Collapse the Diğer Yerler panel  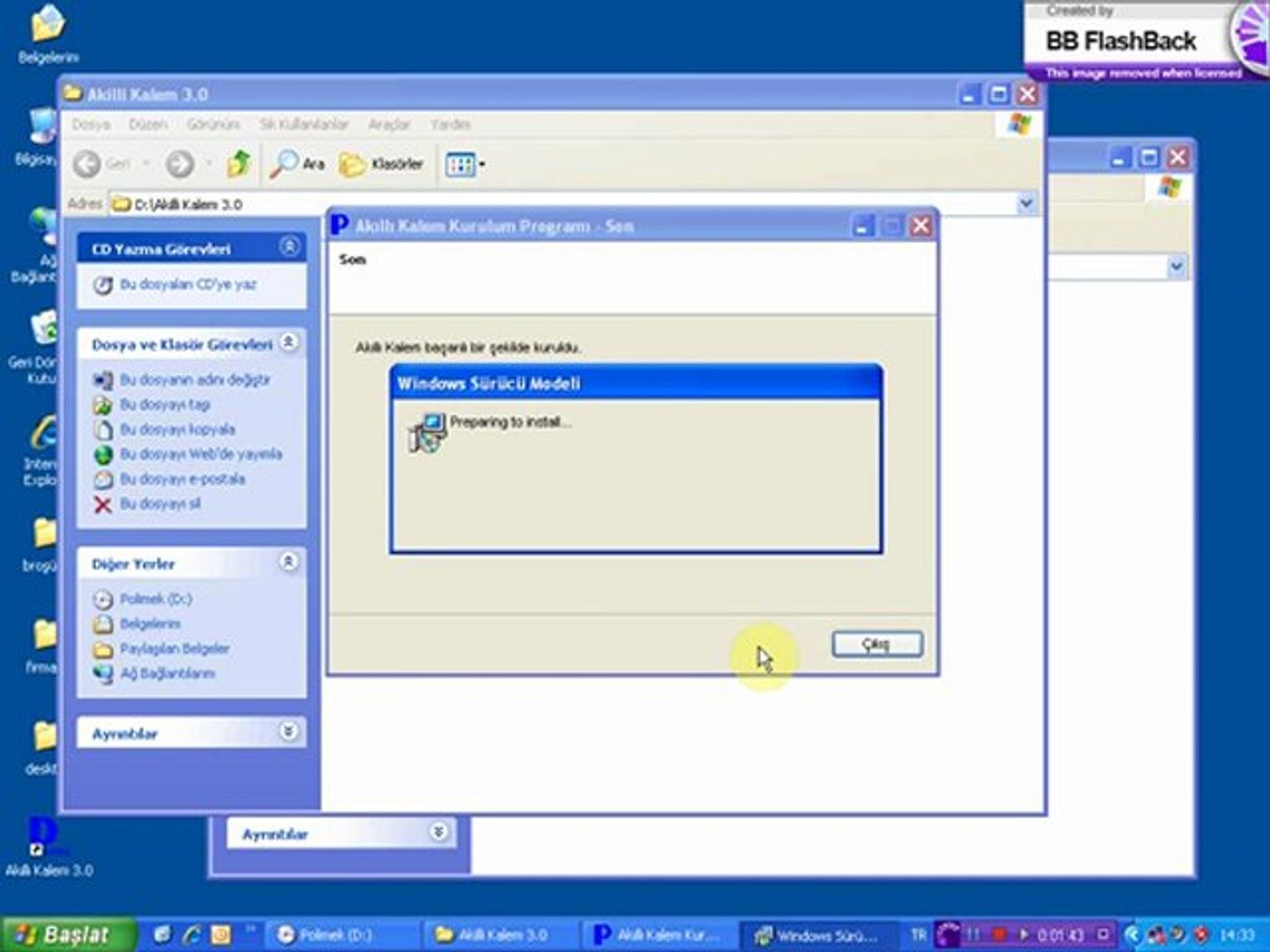[289, 562]
